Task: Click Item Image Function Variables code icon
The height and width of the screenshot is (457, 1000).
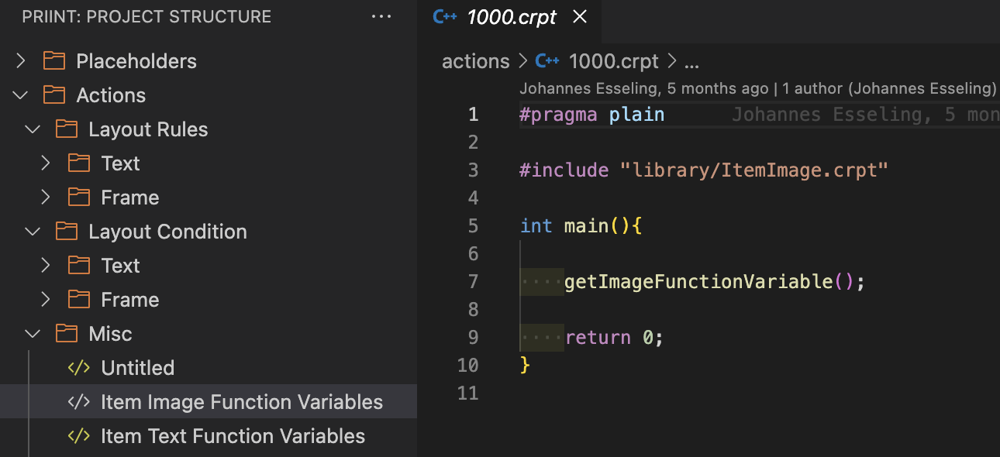Action: click(78, 402)
